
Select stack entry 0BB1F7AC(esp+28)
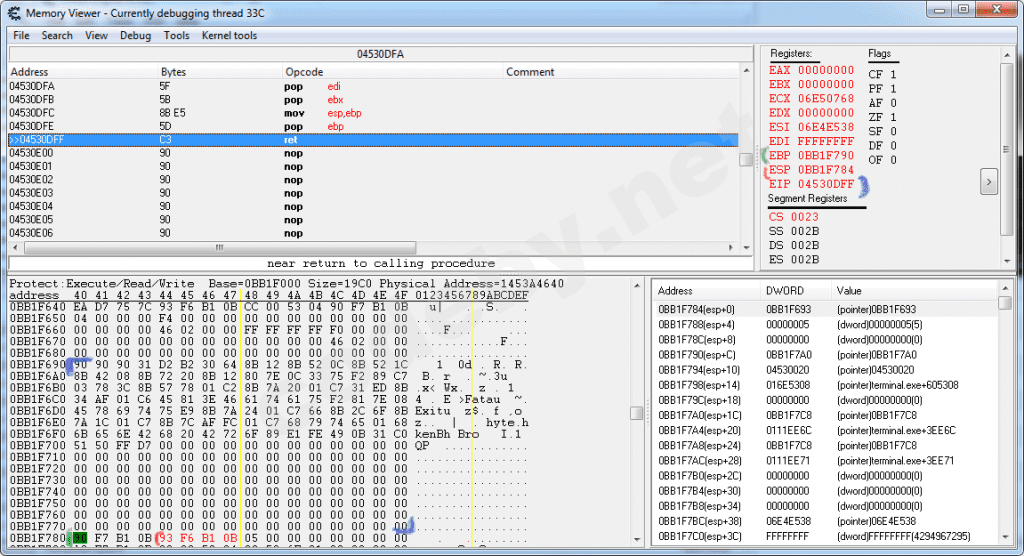tap(826, 461)
